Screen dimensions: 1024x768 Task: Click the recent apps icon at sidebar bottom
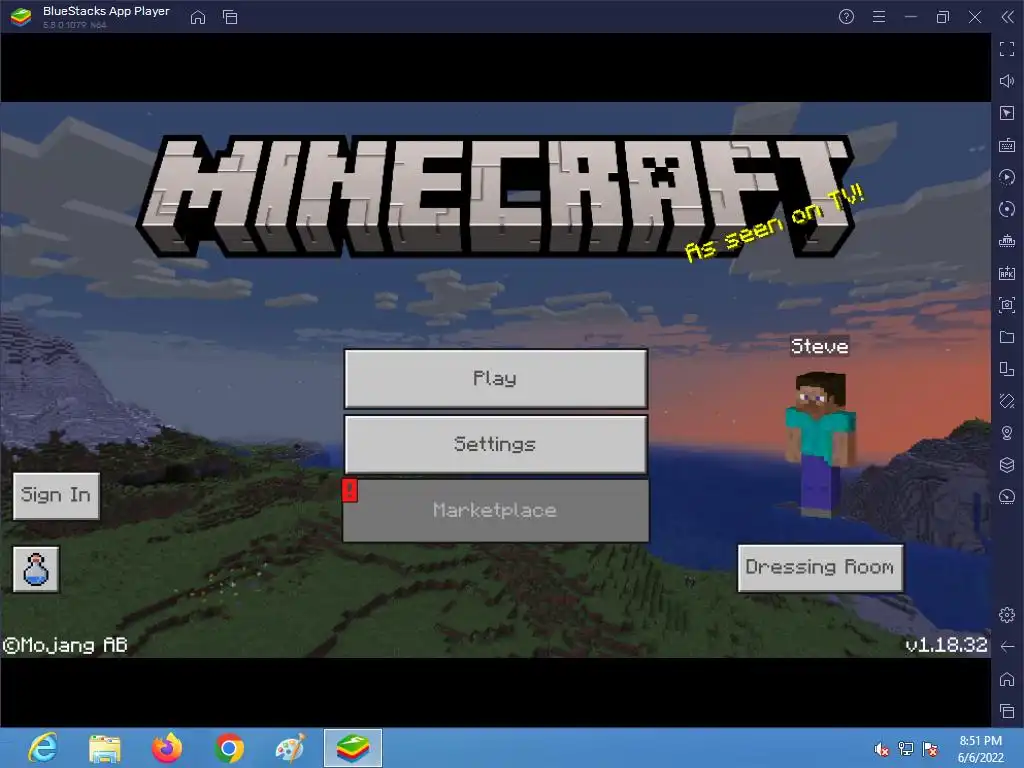click(1007, 711)
